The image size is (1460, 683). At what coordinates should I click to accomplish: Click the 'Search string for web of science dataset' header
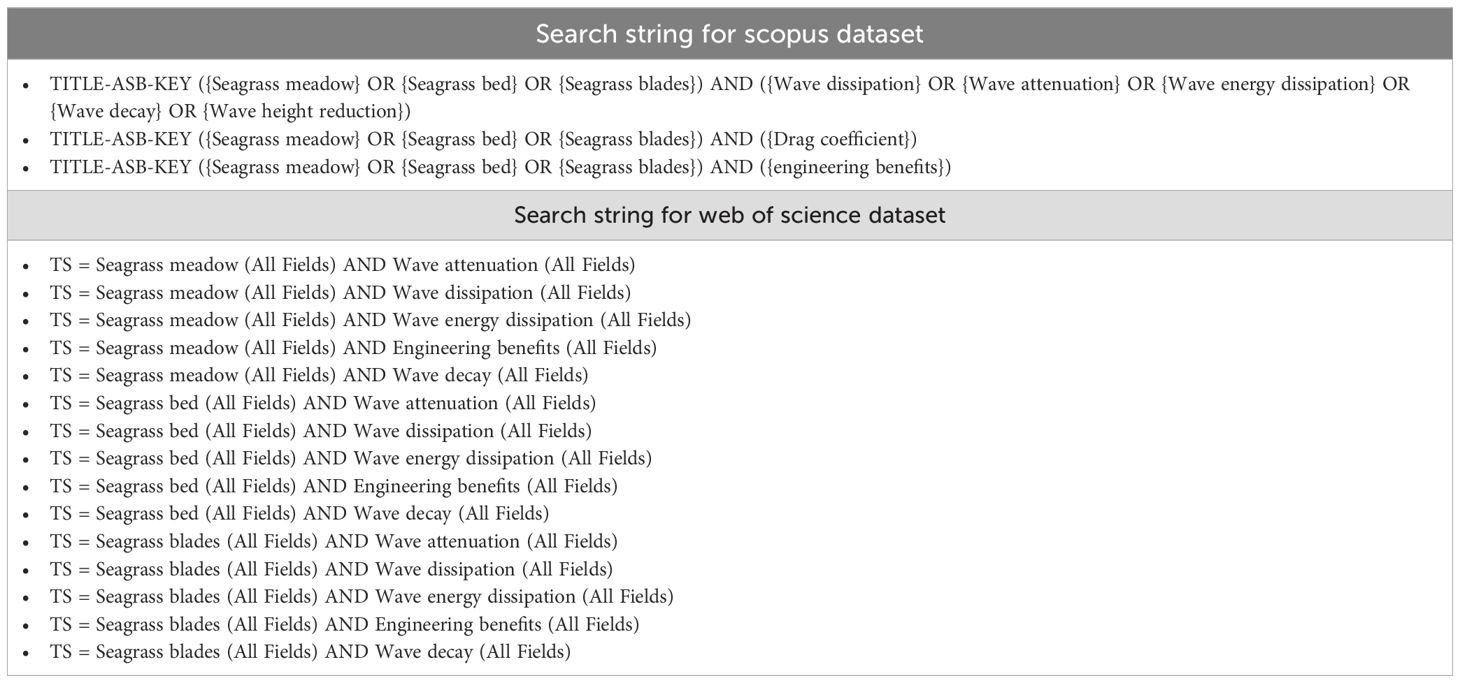click(x=729, y=215)
